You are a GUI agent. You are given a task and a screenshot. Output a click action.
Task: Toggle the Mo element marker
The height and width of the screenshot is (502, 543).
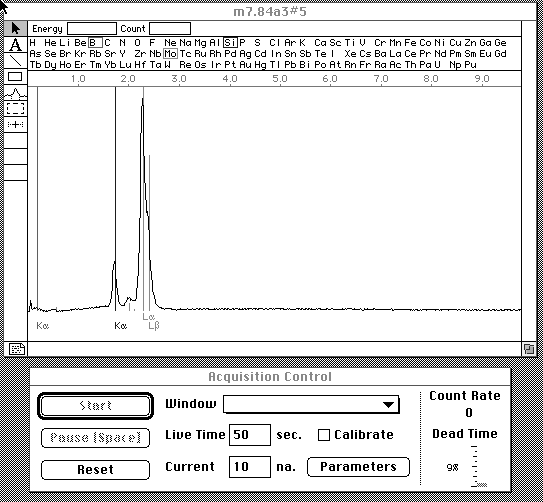[x=170, y=54]
